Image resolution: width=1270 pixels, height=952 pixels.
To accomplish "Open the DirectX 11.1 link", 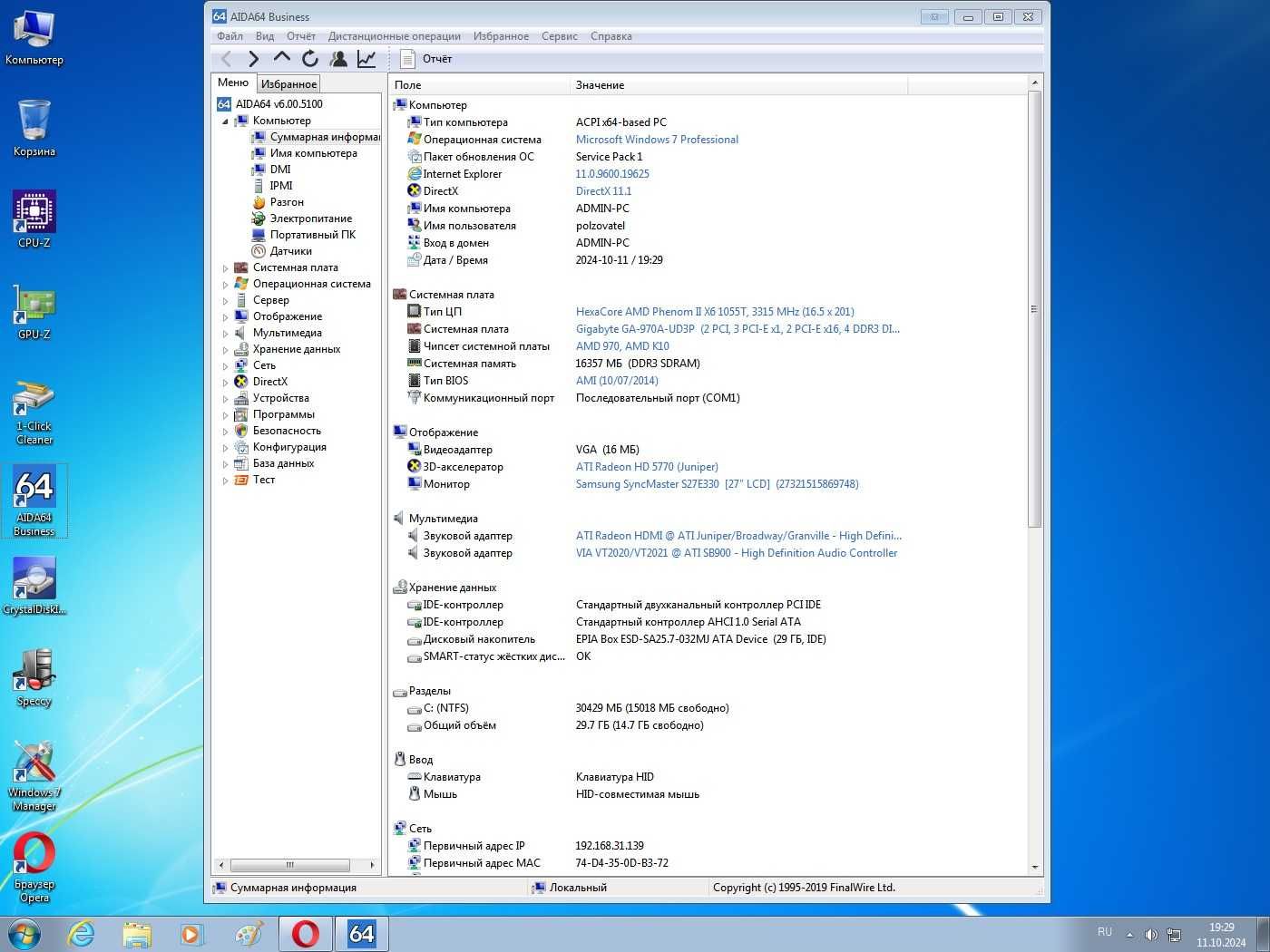I will [603, 191].
